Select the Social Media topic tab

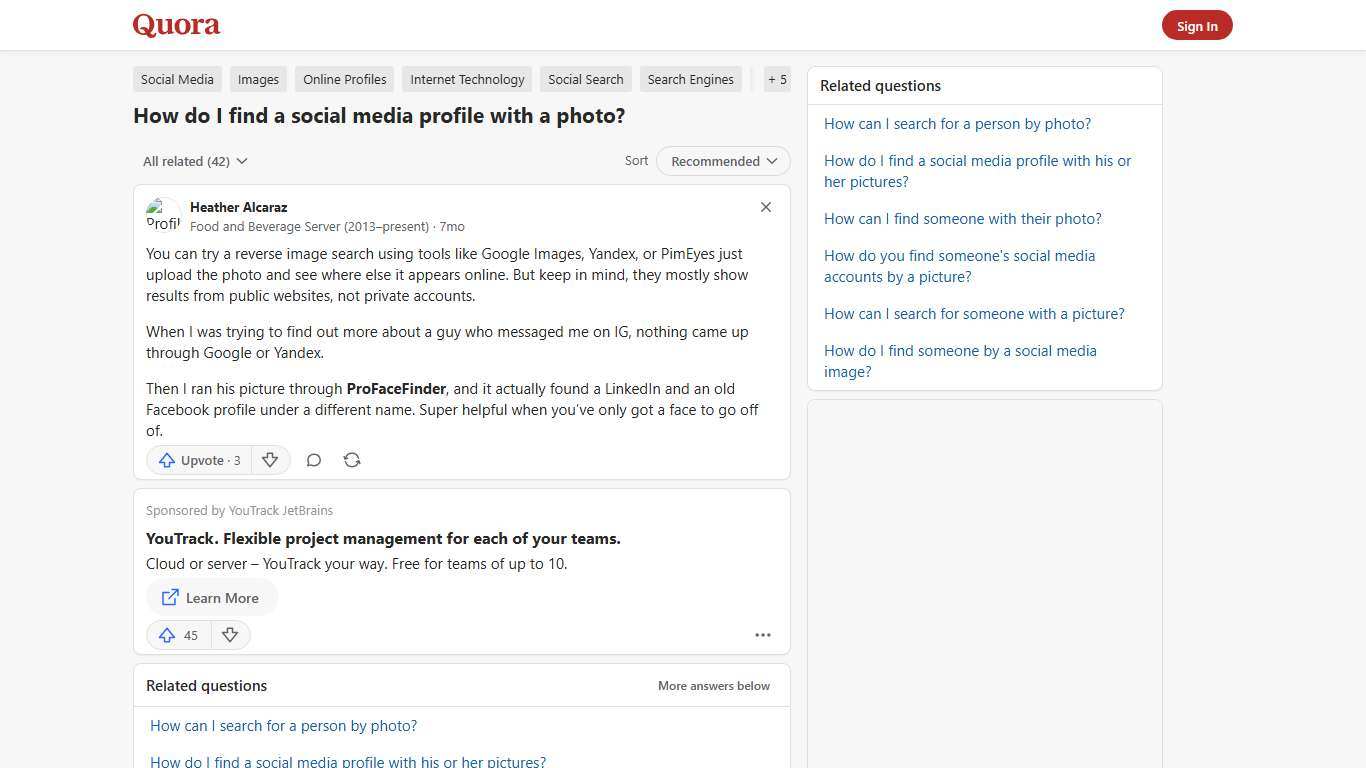pyautogui.click(x=177, y=79)
